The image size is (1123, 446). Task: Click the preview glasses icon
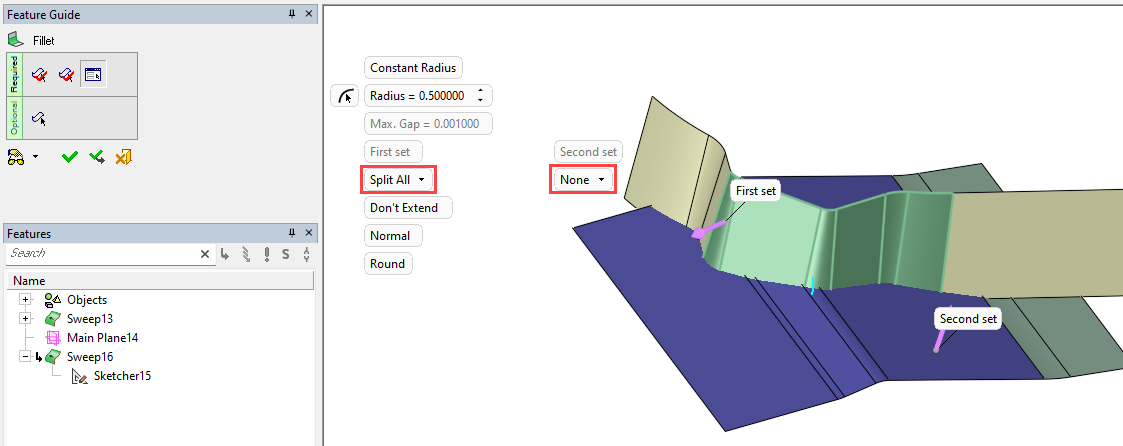tap(16, 157)
